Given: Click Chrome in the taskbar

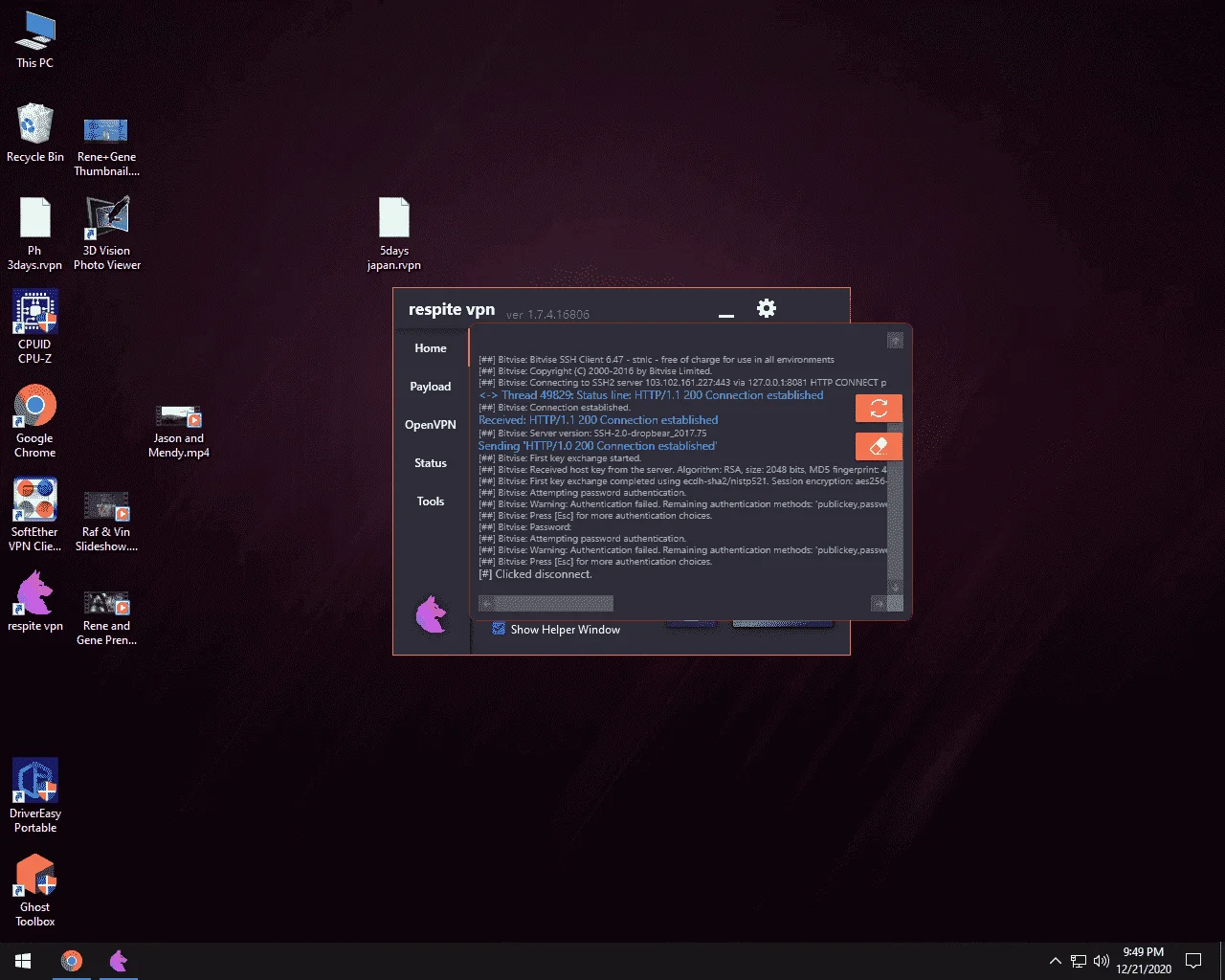Looking at the screenshot, I should coord(72,961).
